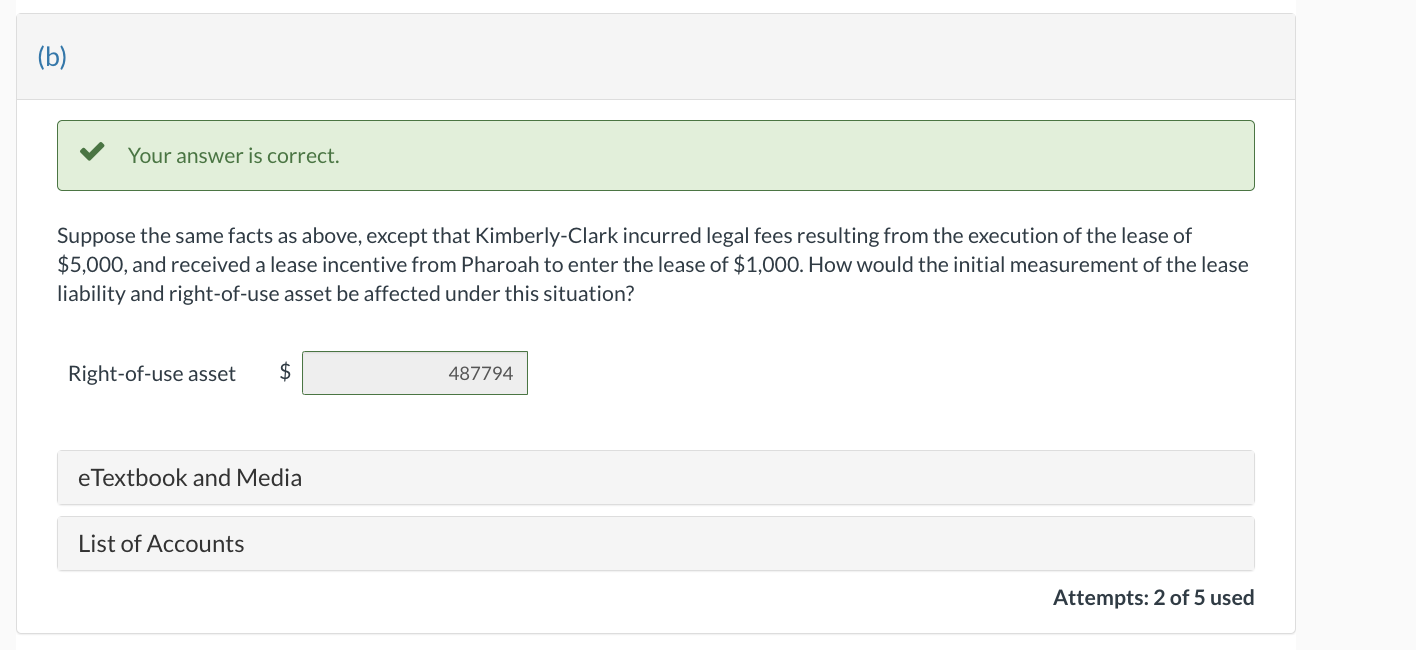This screenshot has width=1416, height=650.
Task: Collapse the (b) question section
Action: click(x=50, y=56)
